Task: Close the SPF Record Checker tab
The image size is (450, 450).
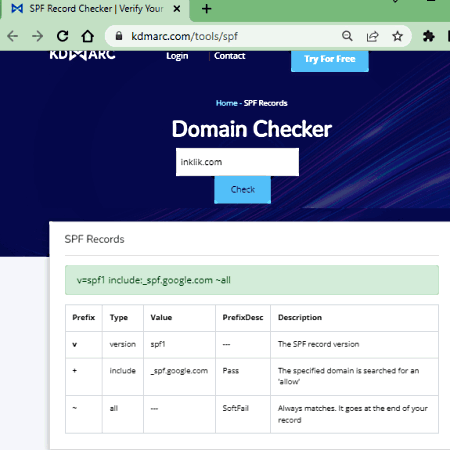Action: pos(177,9)
